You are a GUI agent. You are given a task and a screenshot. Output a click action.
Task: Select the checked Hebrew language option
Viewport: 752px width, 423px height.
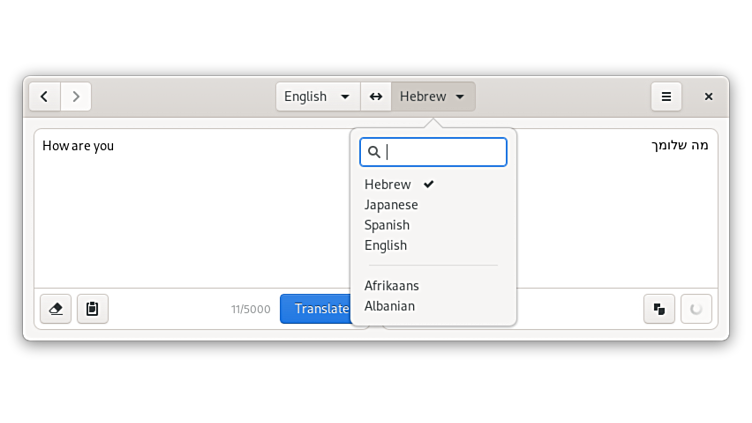tap(388, 185)
